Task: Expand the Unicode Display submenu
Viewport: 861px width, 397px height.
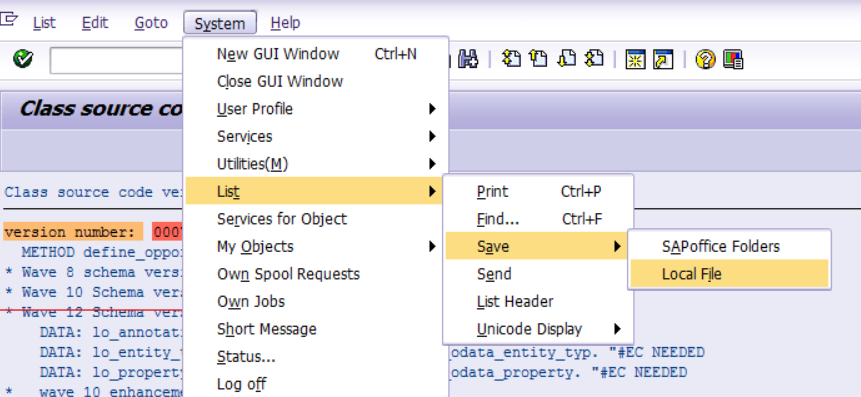Action: 538,328
